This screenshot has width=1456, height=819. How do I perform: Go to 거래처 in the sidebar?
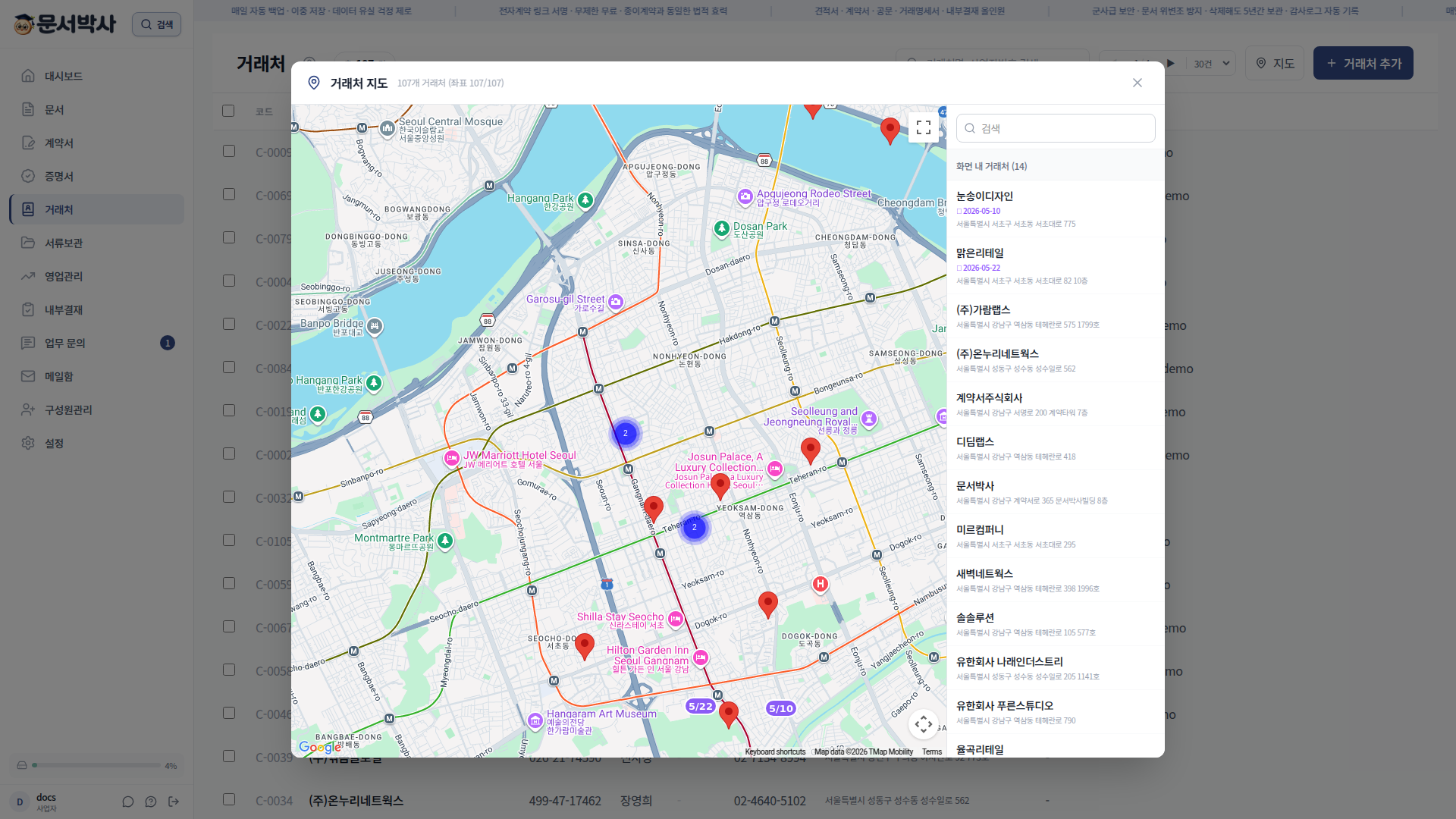coord(97,209)
